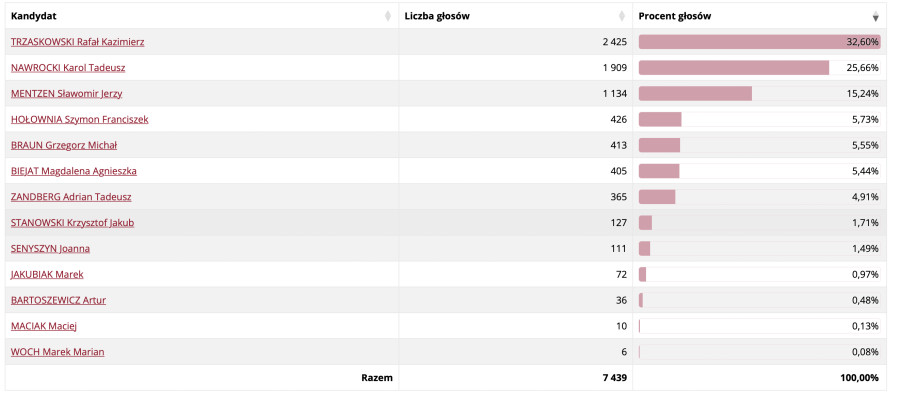Open TRZASKOWSKI Rafał Kazimierz candidate link
The width and height of the screenshot is (900, 393).
[77, 42]
